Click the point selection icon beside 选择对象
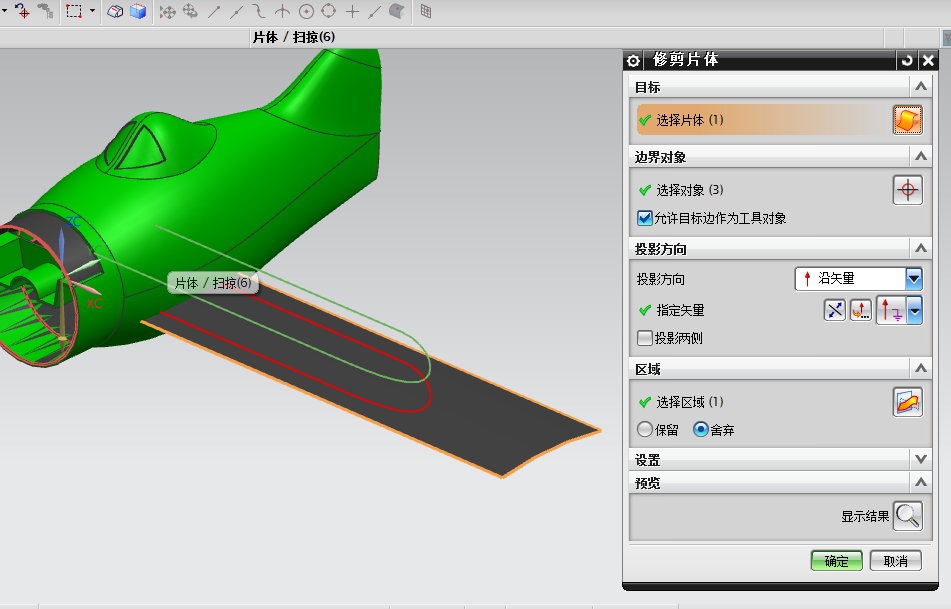This screenshot has height=609, width=951. tap(907, 189)
